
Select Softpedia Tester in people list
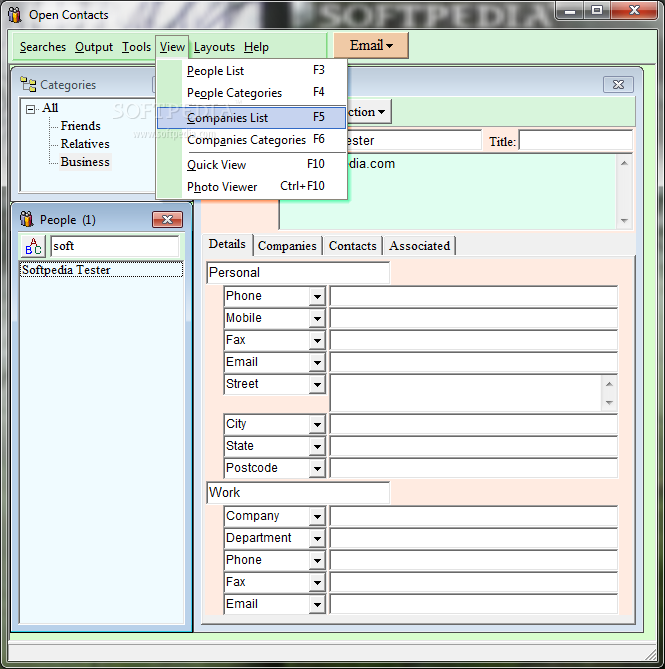[102, 270]
